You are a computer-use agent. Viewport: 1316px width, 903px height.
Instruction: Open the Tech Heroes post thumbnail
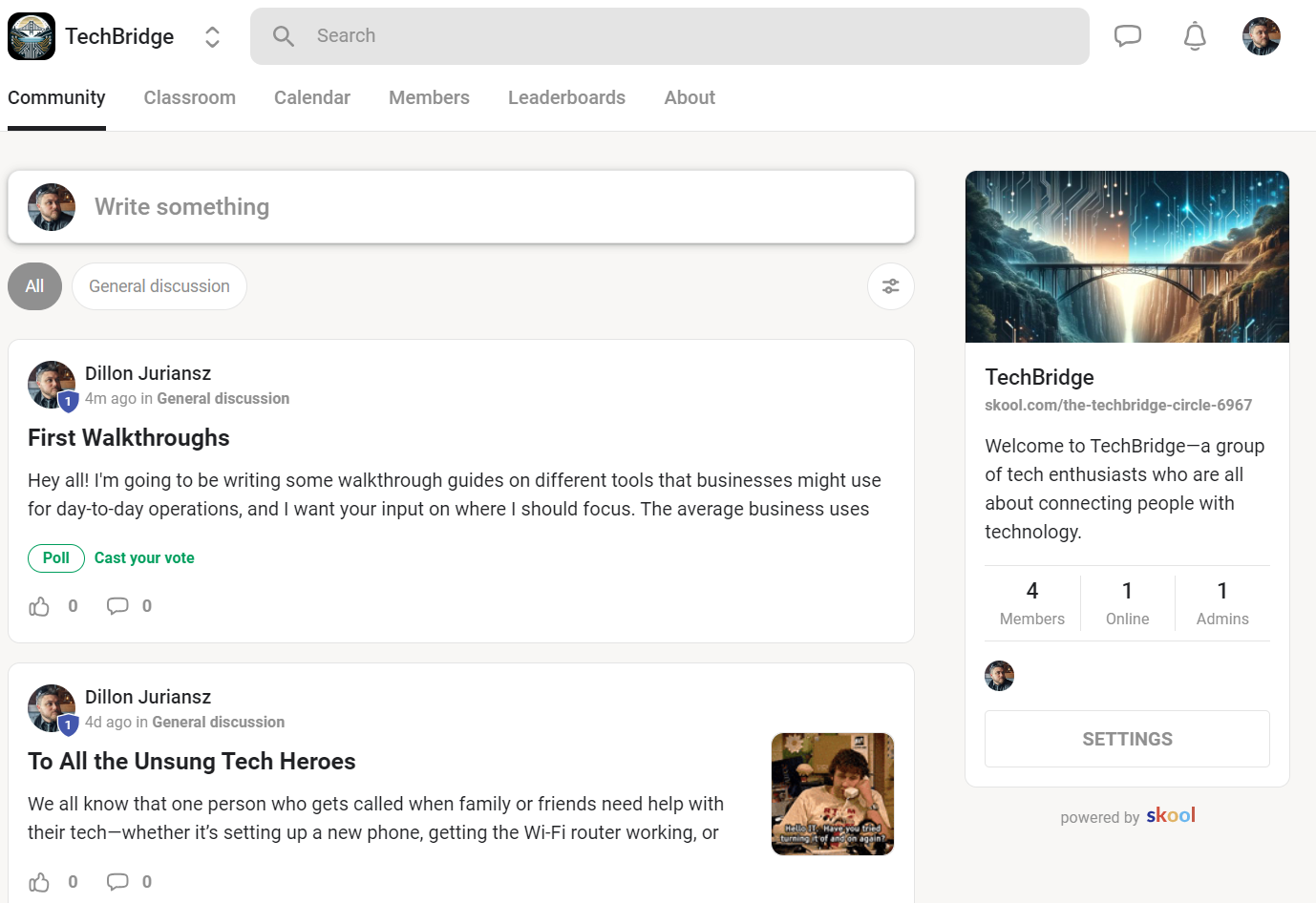tap(833, 794)
